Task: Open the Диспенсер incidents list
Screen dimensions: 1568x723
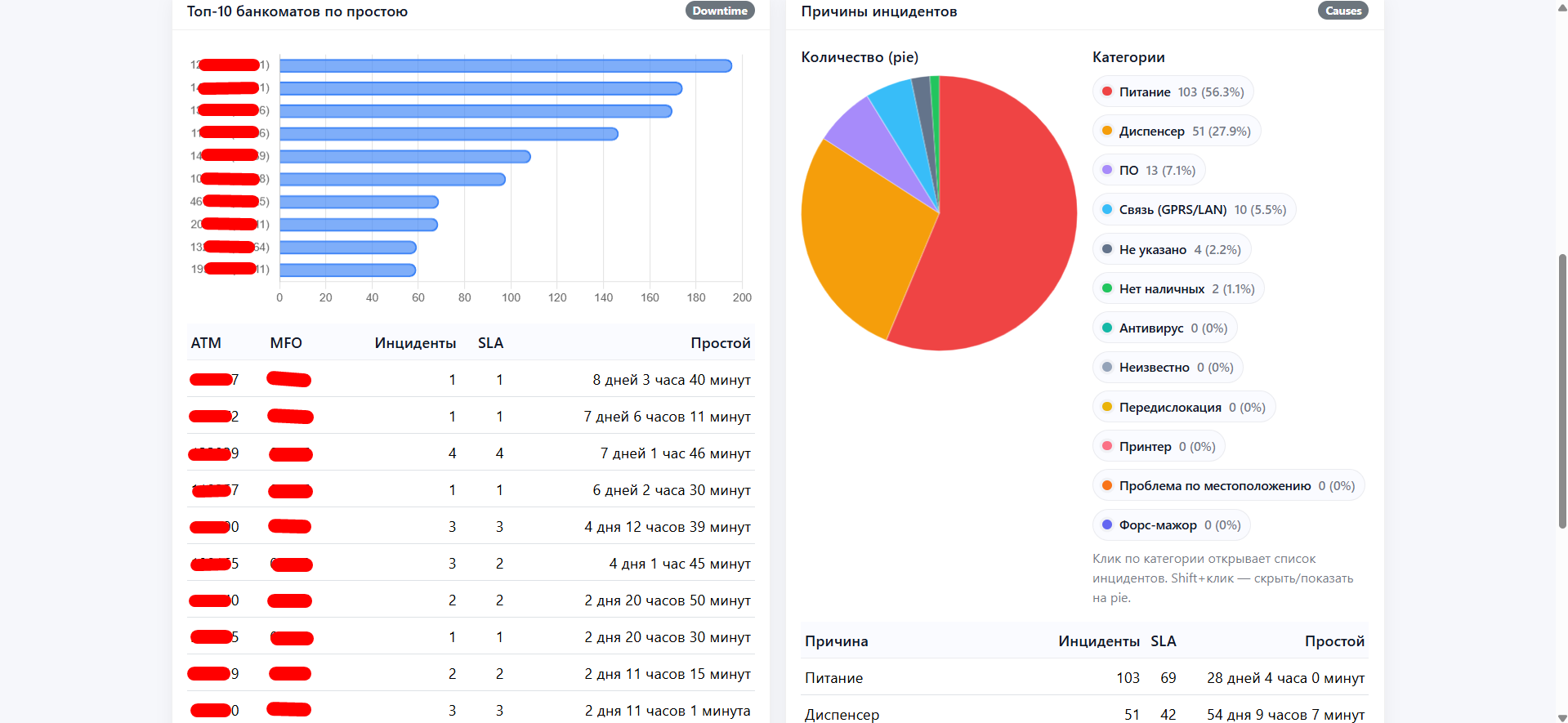Action: click(x=1176, y=132)
